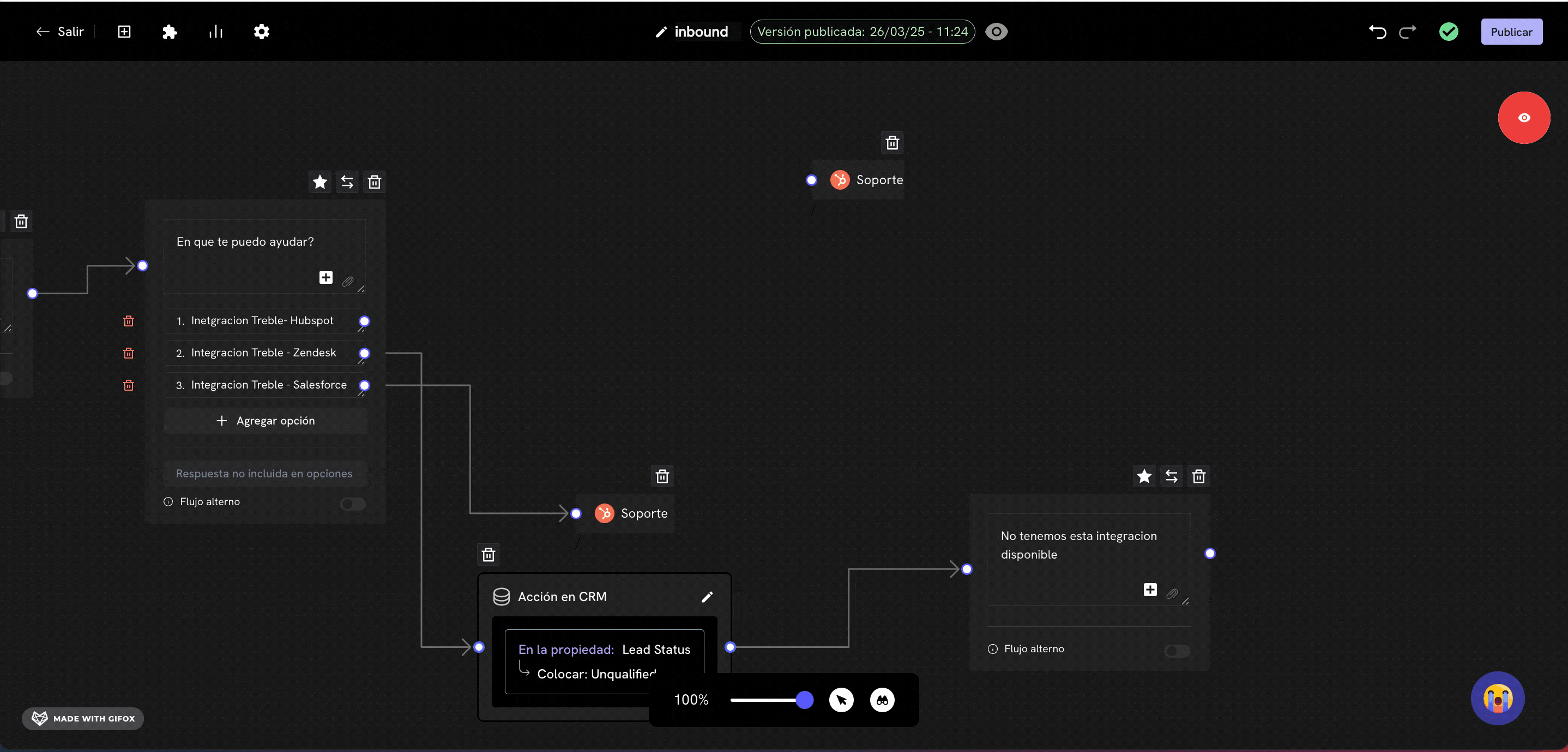Click binoculars search icon in zoom bar
This screenshot has width=1568, height=752.
coord(882,700)
